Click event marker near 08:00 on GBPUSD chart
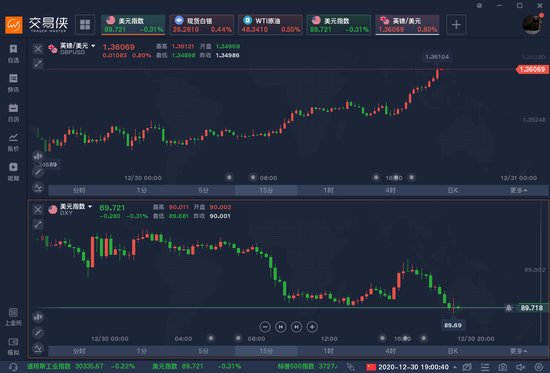The height and width of the screenshot is (373, 550). point(253,177)
